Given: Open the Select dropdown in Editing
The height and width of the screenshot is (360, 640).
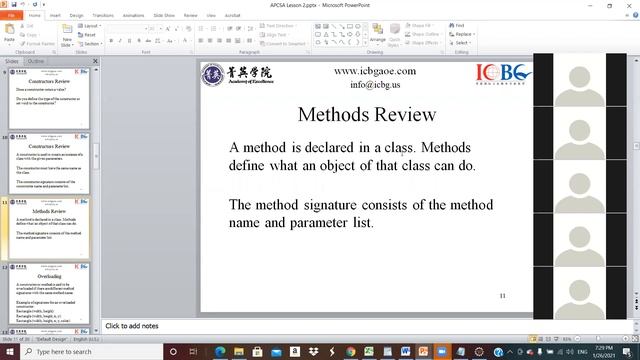Looking at the screenshot, I should click(460, 42).
